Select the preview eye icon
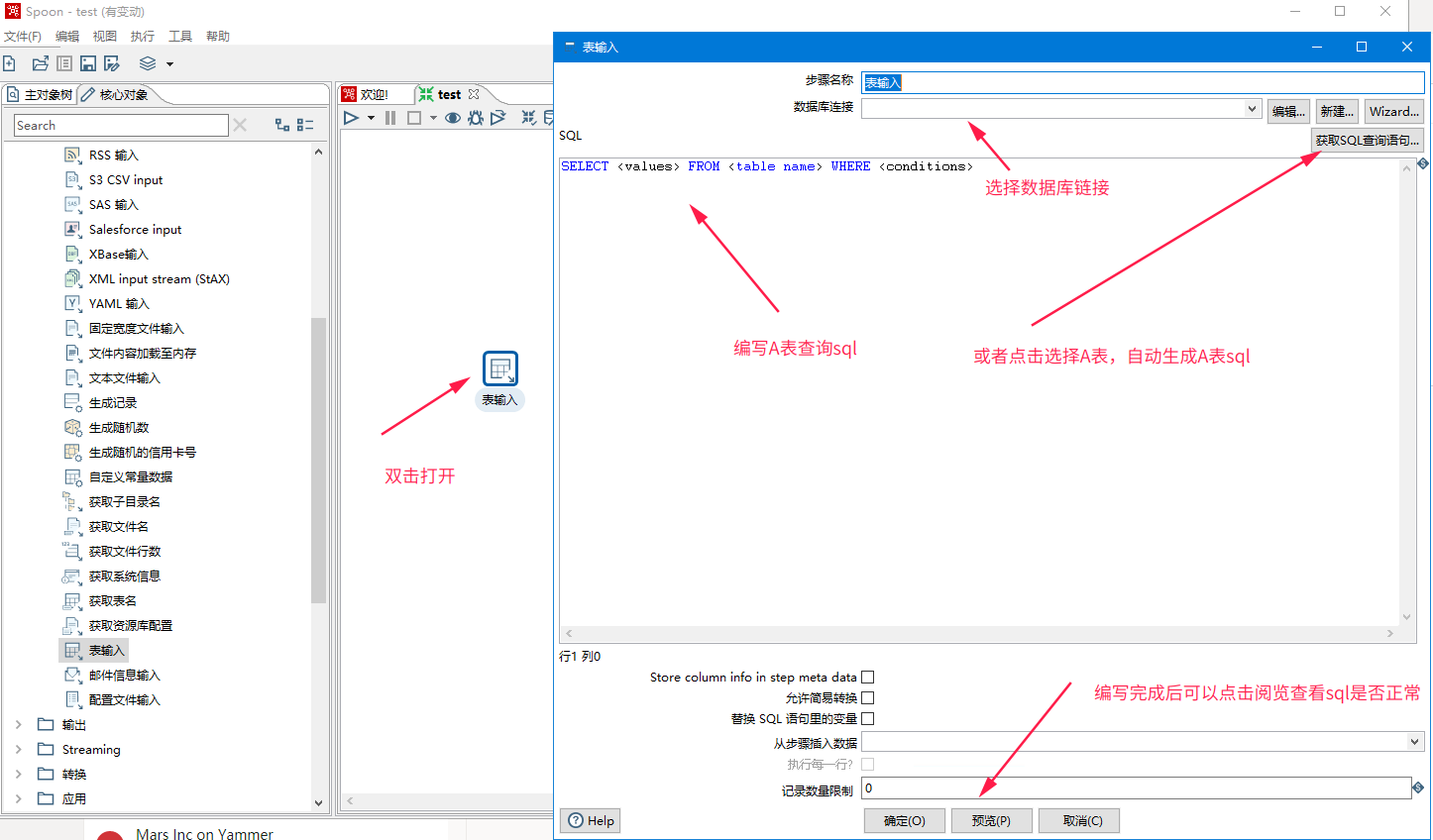 tap(452, 118)
